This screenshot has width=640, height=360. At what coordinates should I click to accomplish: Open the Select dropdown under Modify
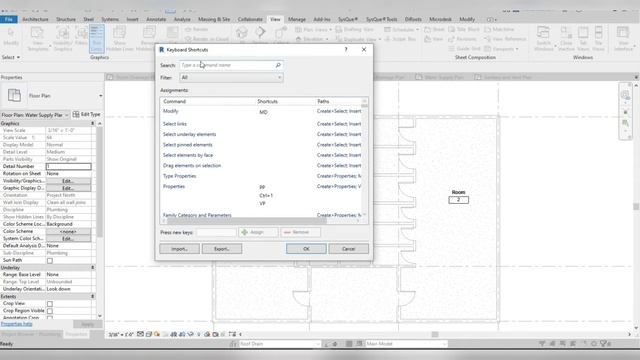pyautogui.click(x=11, y=58)
